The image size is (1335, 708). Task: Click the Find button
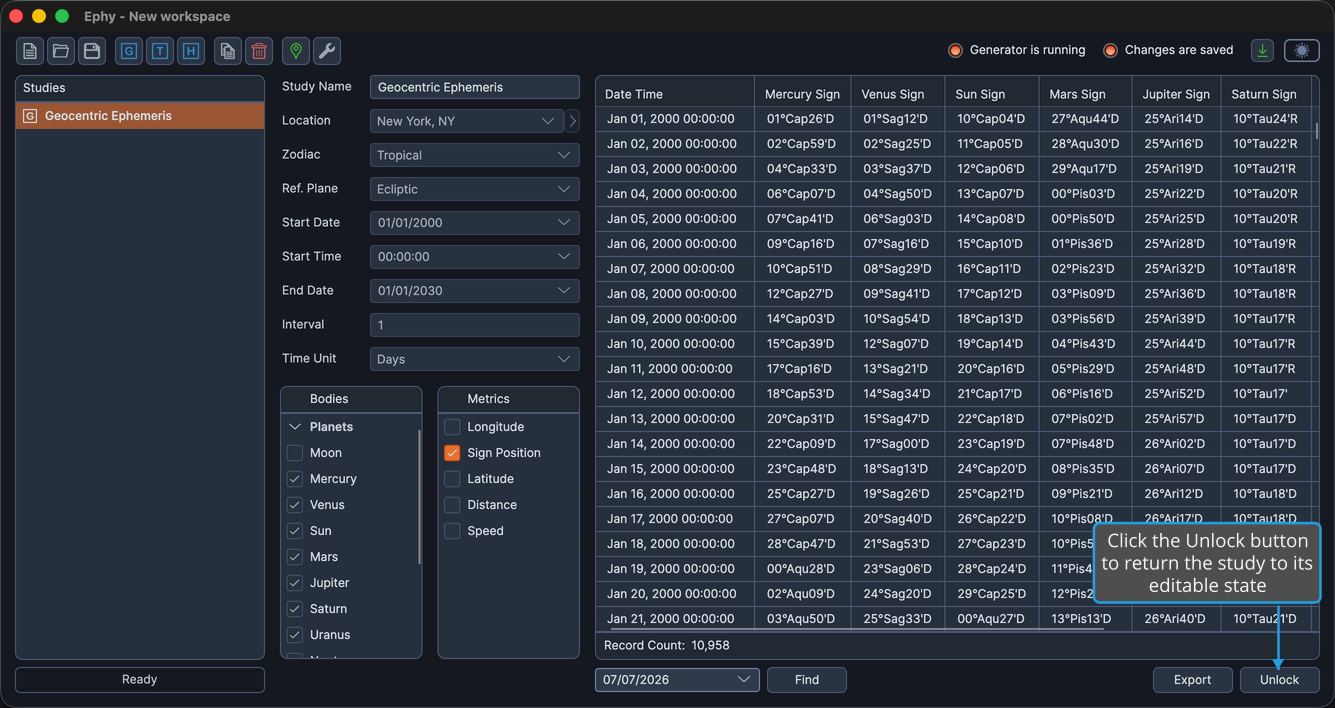807,680
